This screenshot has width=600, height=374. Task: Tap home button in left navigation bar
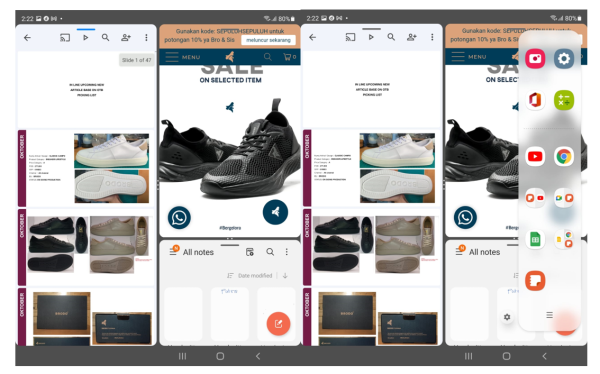tap(220, 356)
